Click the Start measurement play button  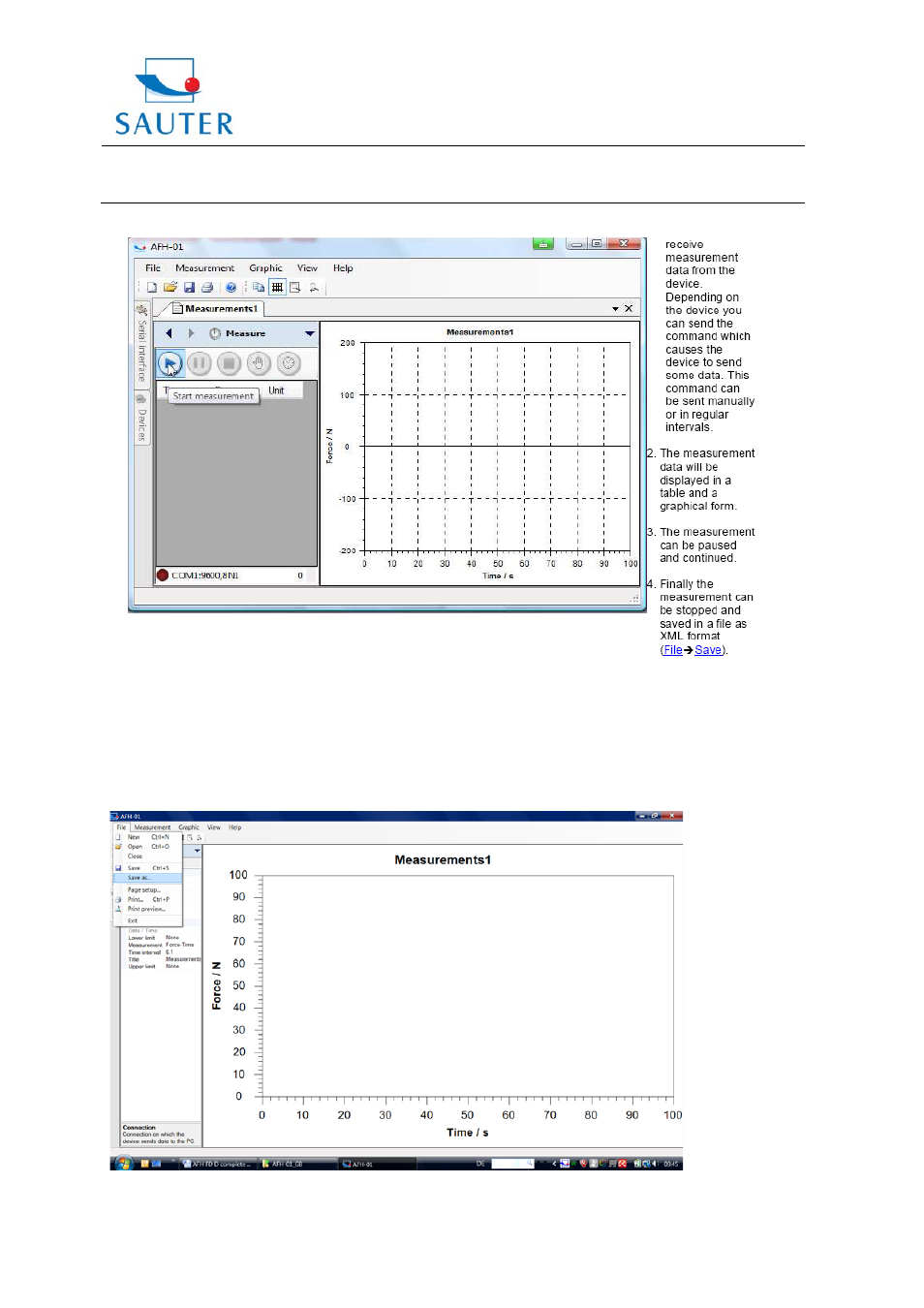[169, 364]
